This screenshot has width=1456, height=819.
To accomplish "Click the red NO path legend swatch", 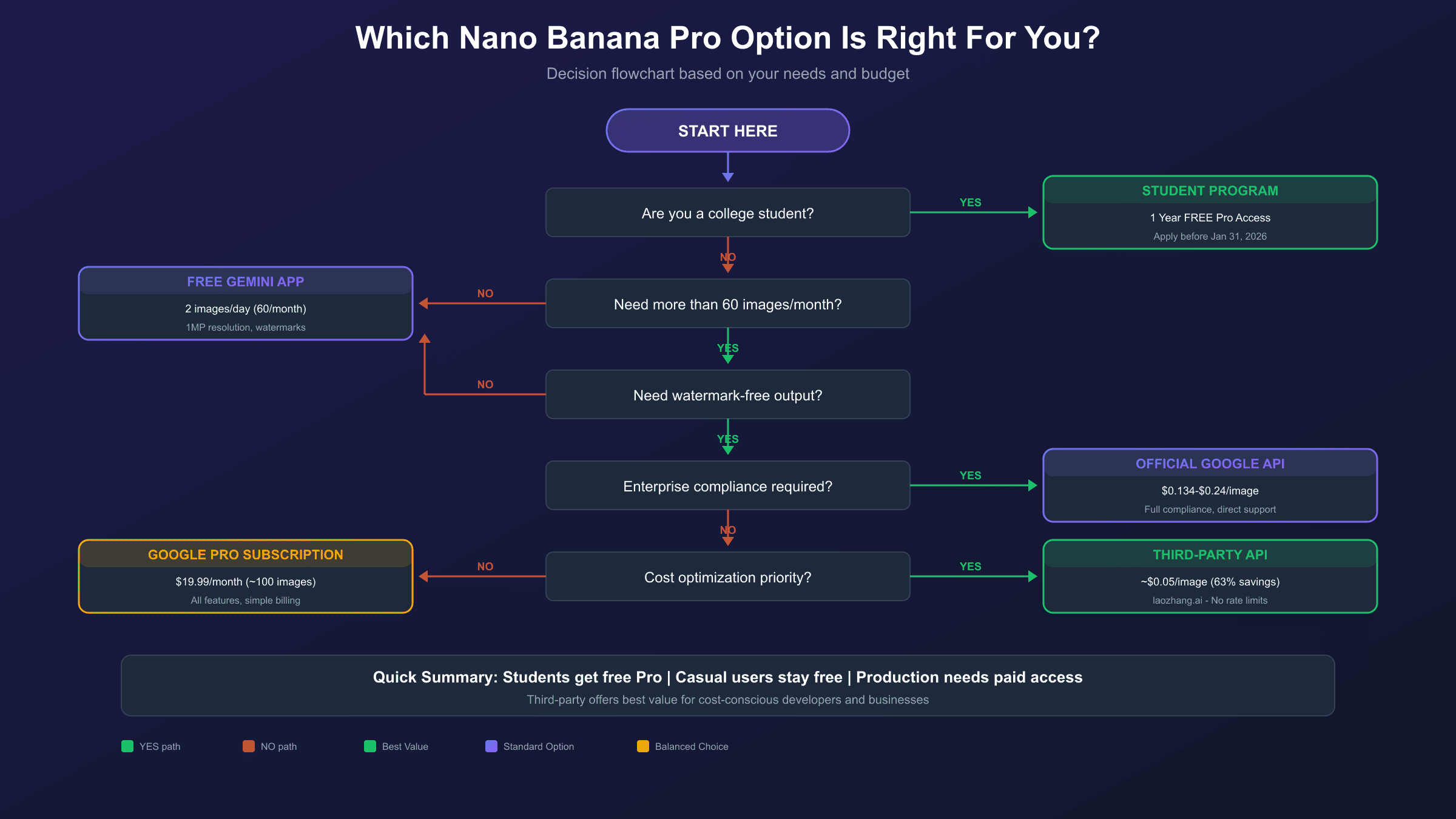I will tap(249, 746).
